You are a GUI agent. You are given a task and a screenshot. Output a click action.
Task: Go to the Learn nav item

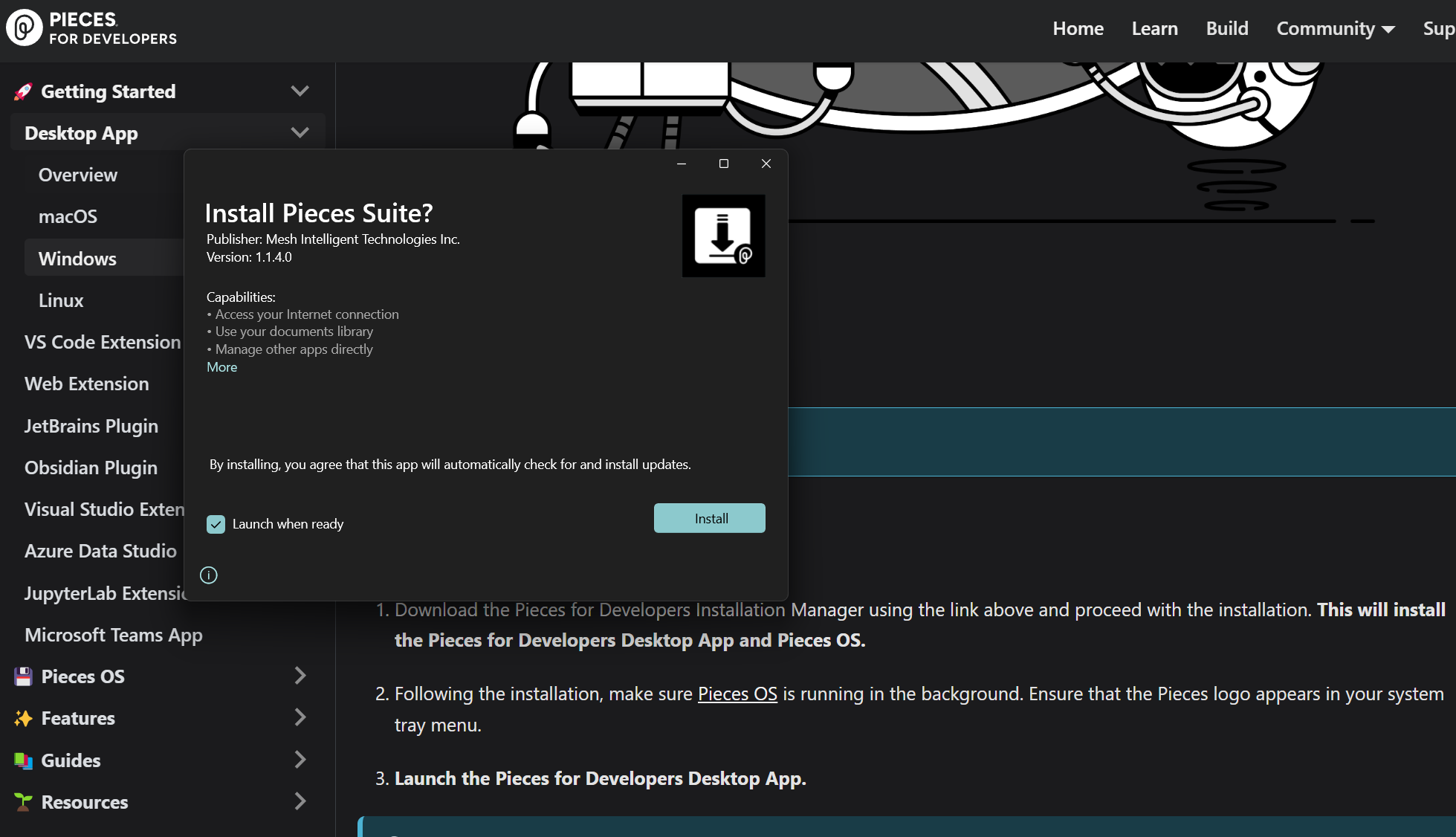click(x=1154, y=29)
